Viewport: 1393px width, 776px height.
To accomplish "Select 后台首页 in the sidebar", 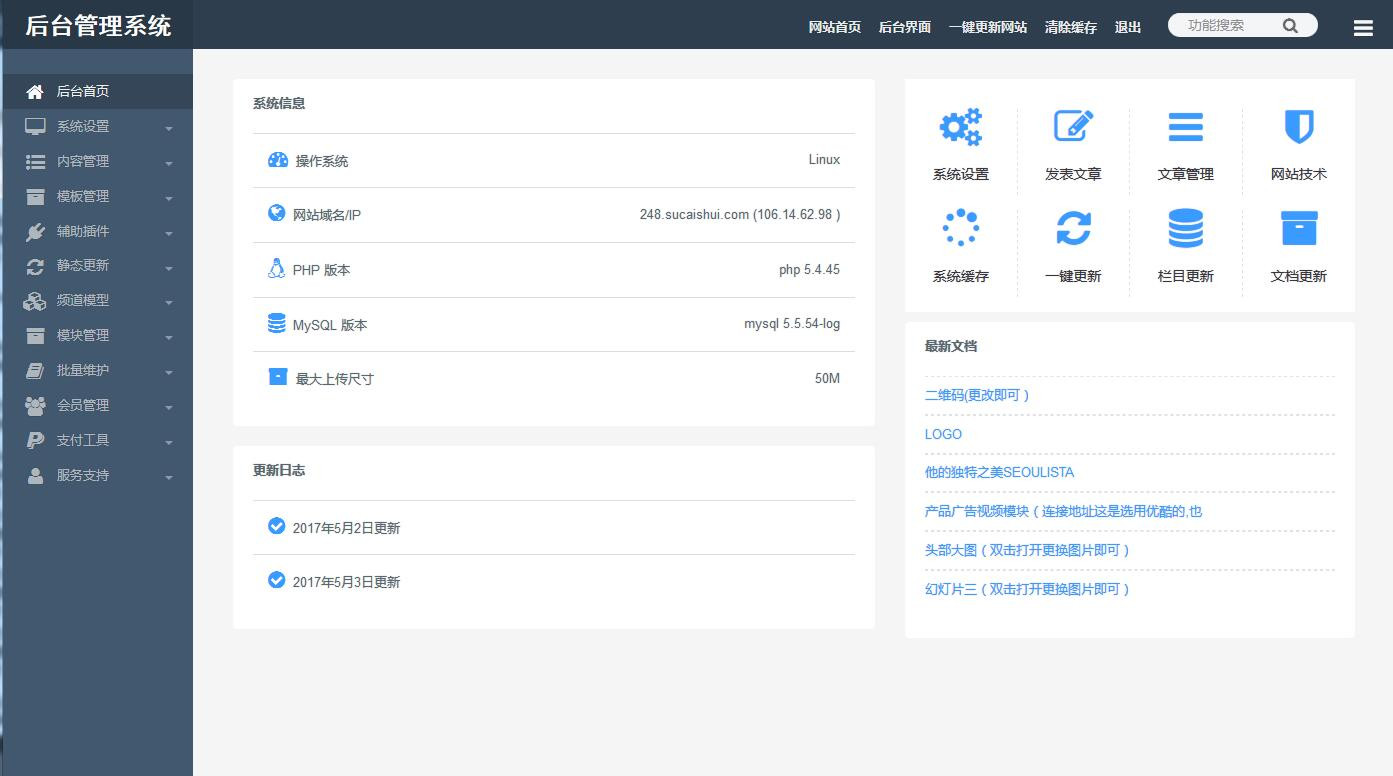I will [x=82, y=92].
